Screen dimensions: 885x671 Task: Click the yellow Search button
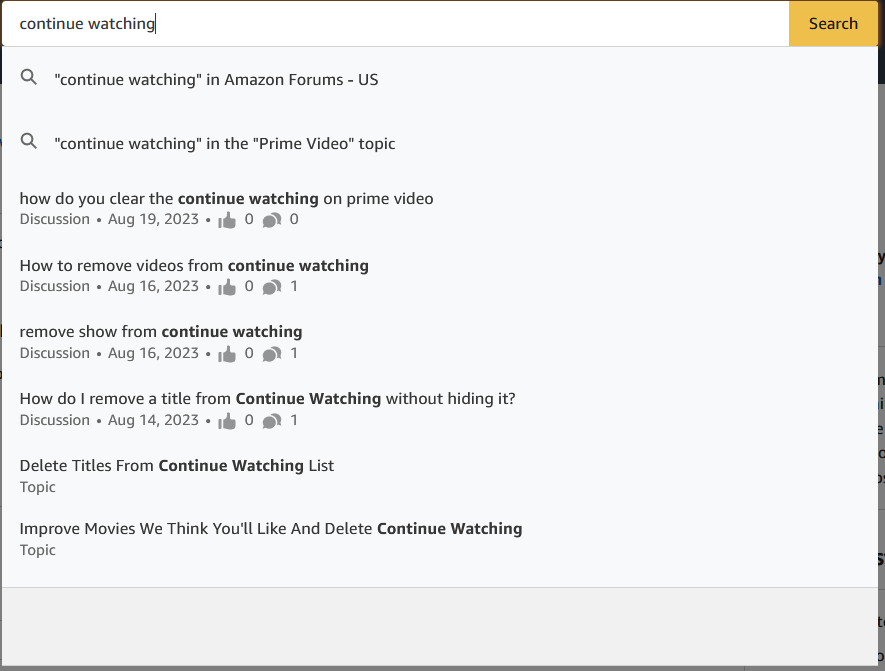(833, 24)
